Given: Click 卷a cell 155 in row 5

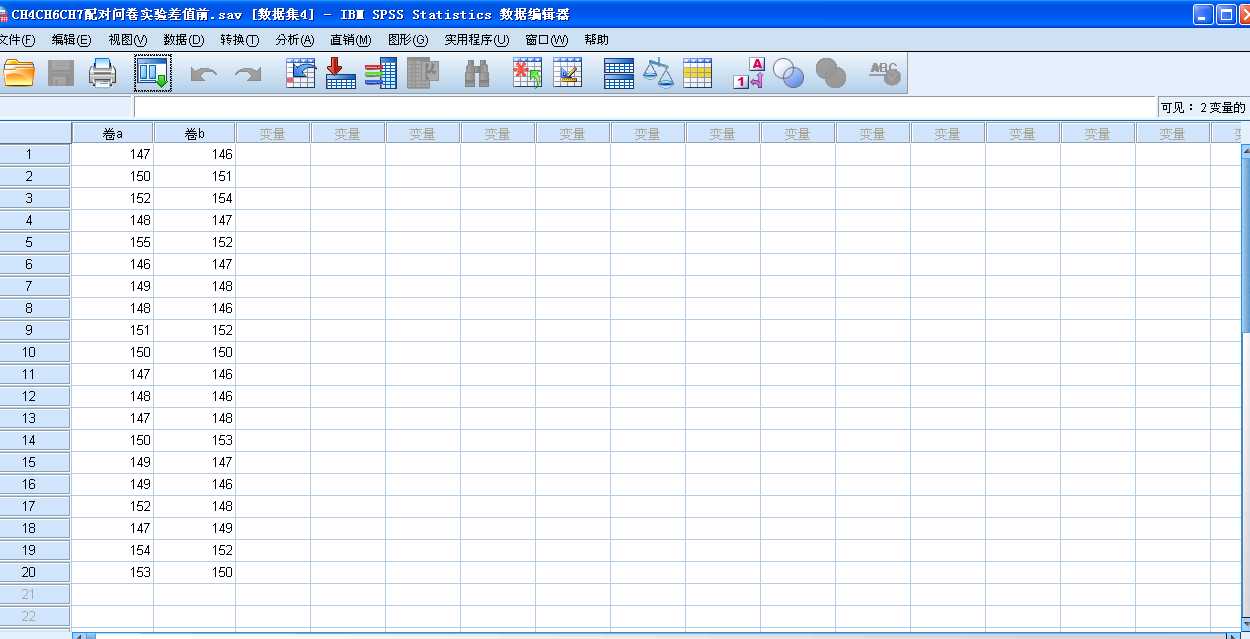Looking at the screenshot, I should [x=112, y=242].
